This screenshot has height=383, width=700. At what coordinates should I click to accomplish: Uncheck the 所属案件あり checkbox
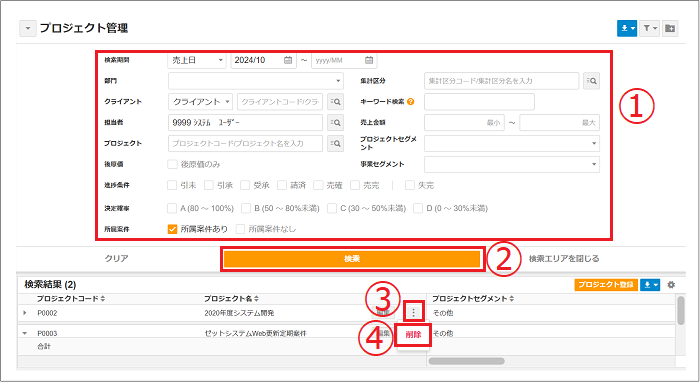(172, 229)
